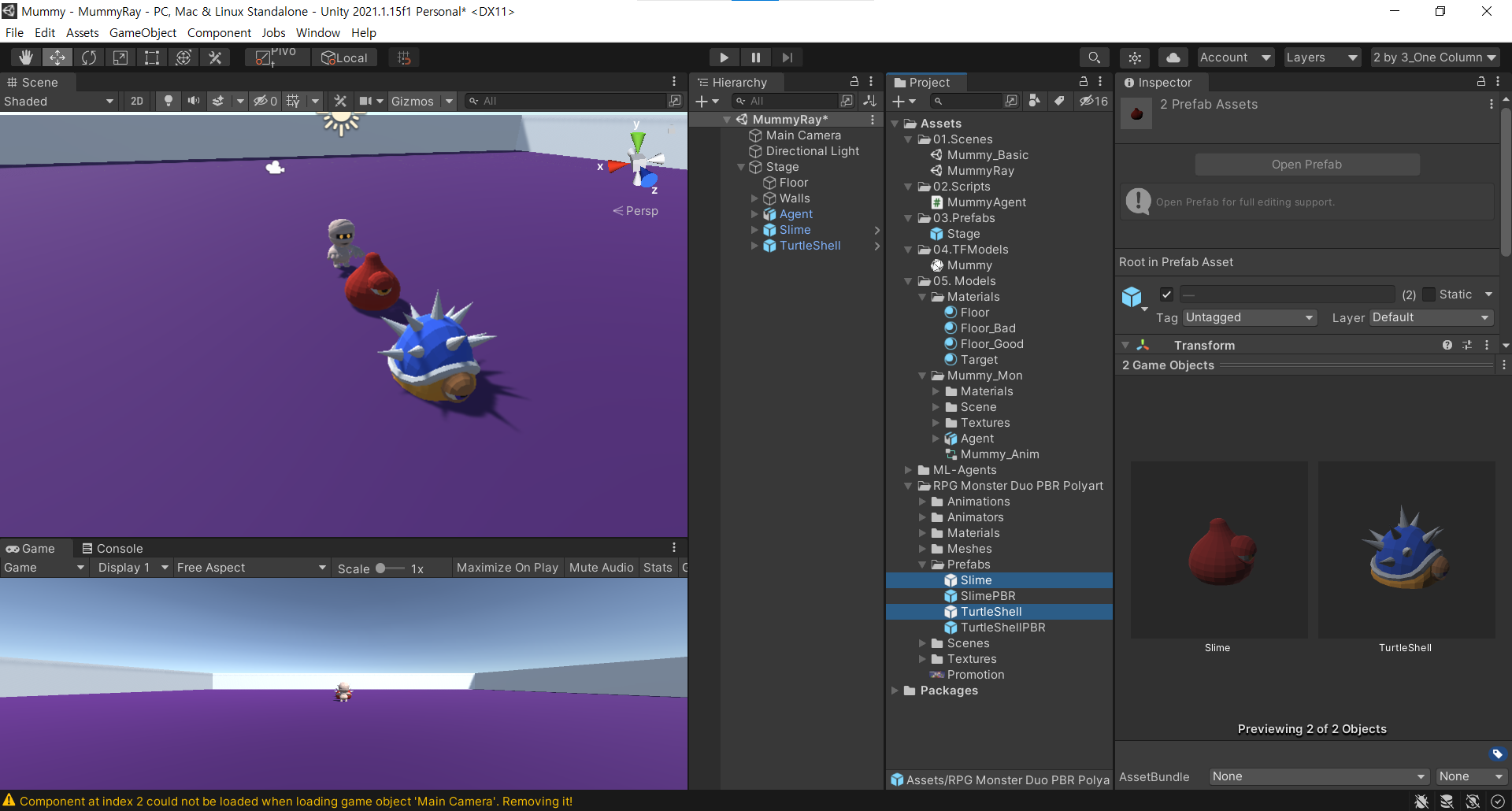This screenshot has height=811, width=1512.
Task: Click the Scene view search field
Action: coord(567,101)
